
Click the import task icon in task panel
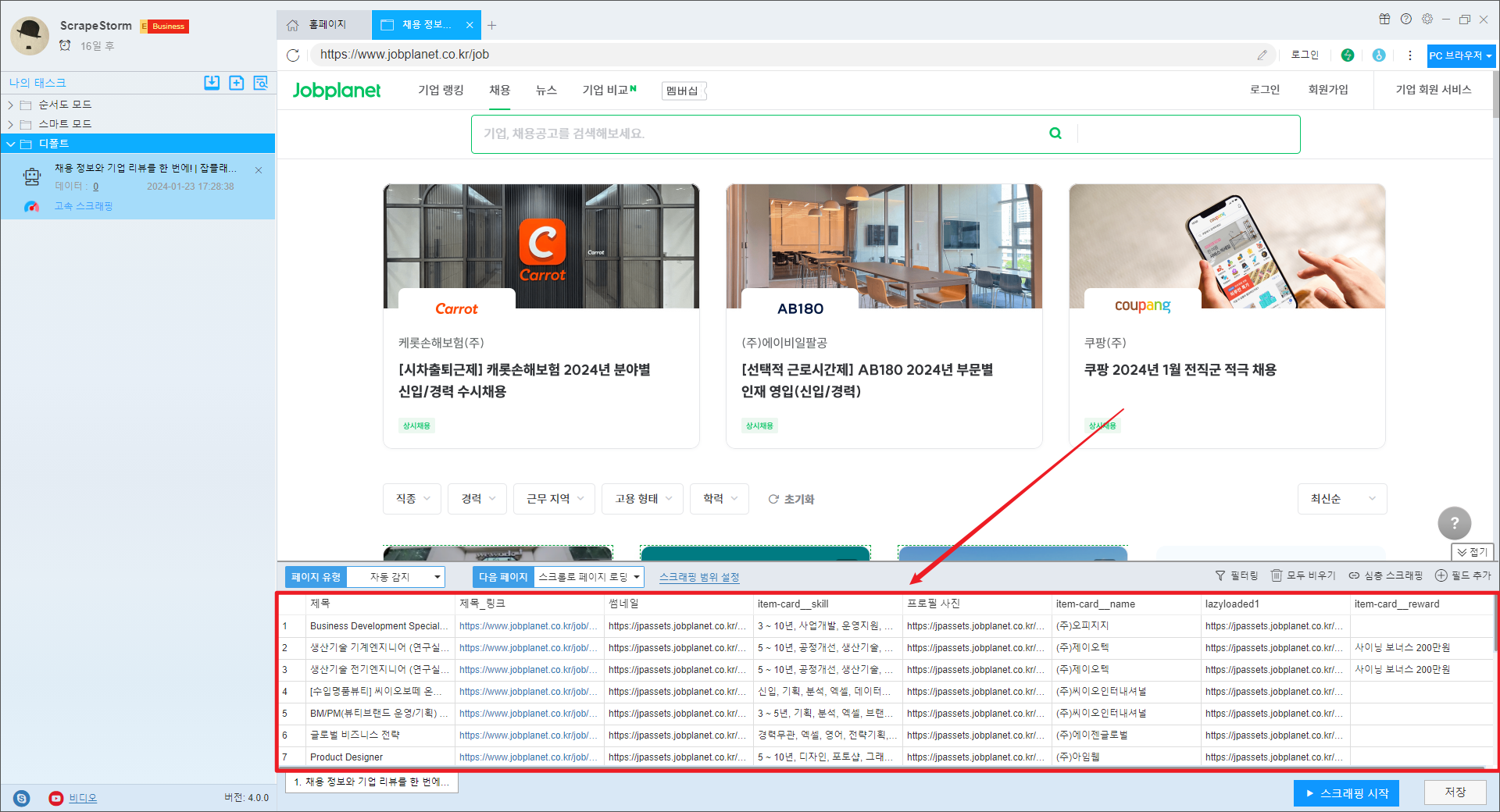click(212, 83)
